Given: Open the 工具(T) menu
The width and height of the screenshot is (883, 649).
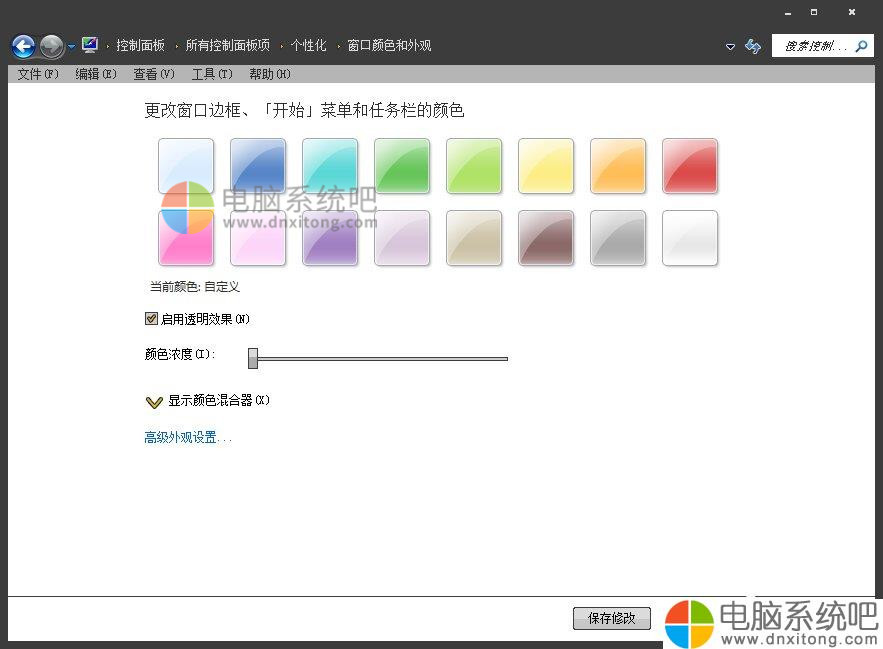Looking at the screenshot, I should (212, 74).
